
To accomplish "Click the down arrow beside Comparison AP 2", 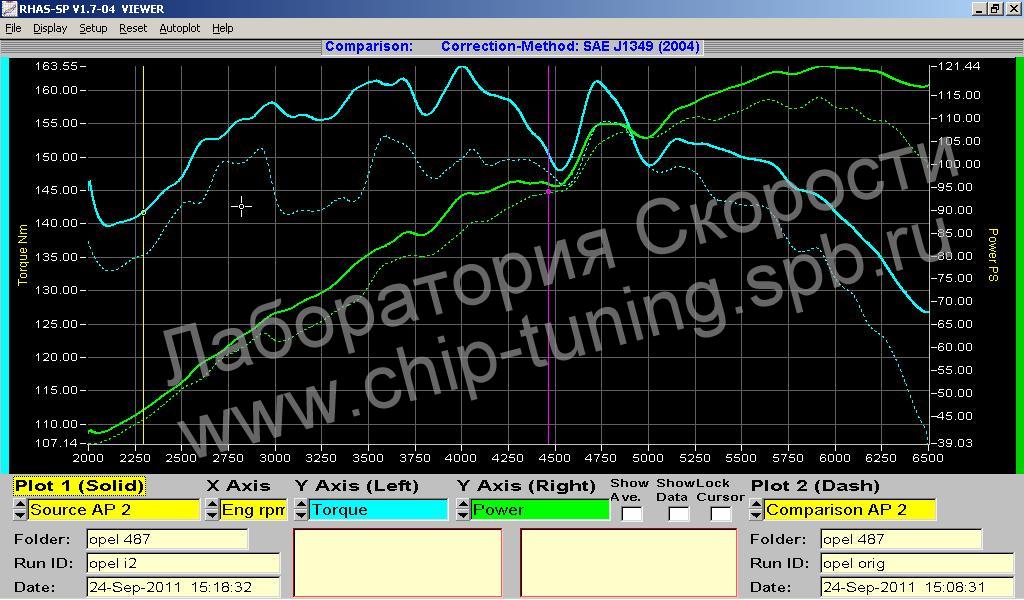I will tap(756, 514).
